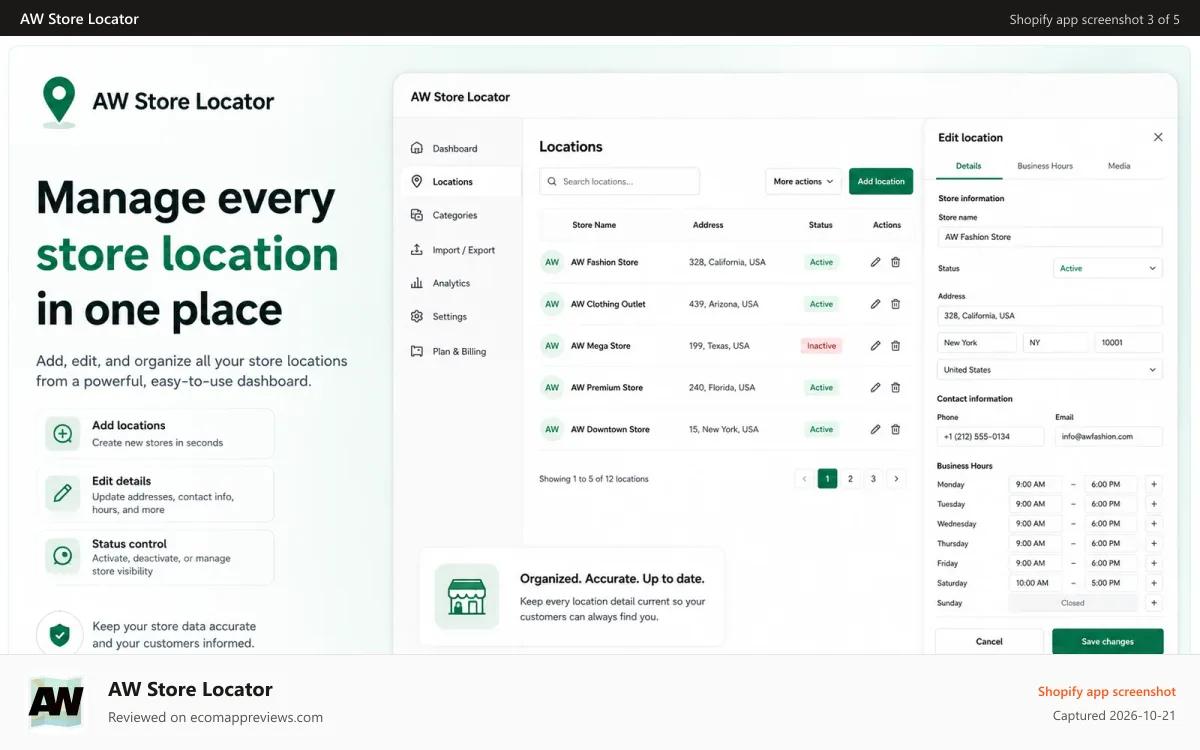Edit AW Mega Store with pencil icon
This screenshot has height=750, width=1200.
(875, 346)
